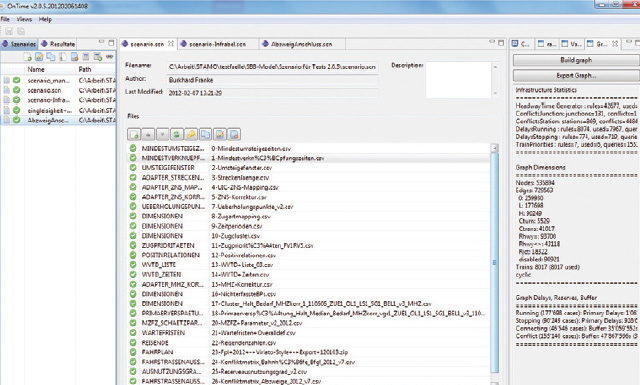Screen dimensions: 640x385
Task: Click the new scenario icon in Scenarios toolbar
Action: coord(27,57)
